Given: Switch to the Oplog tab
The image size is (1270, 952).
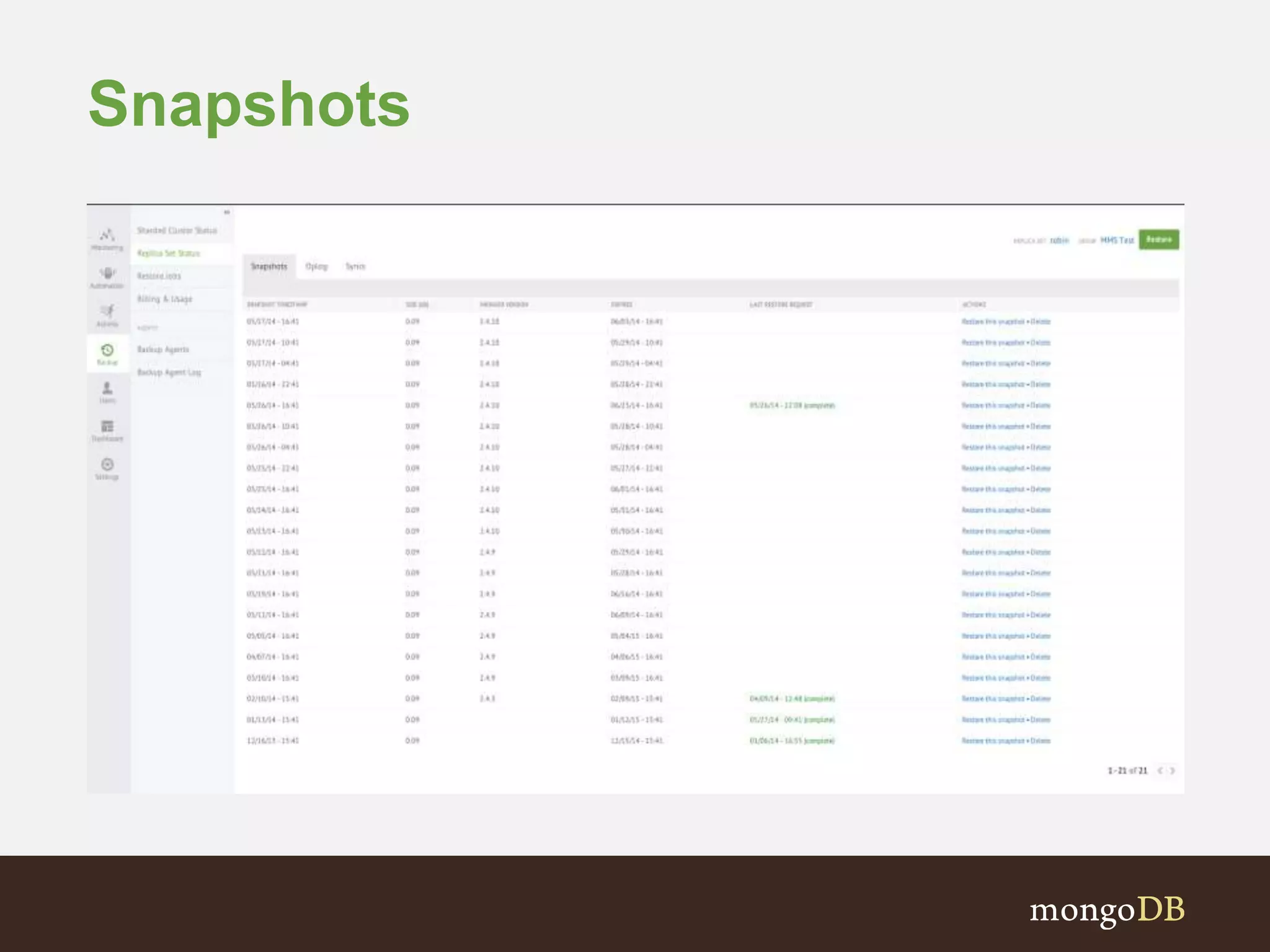Looking at the screenshot, I should pyautogui.click(x=316, y=267).
